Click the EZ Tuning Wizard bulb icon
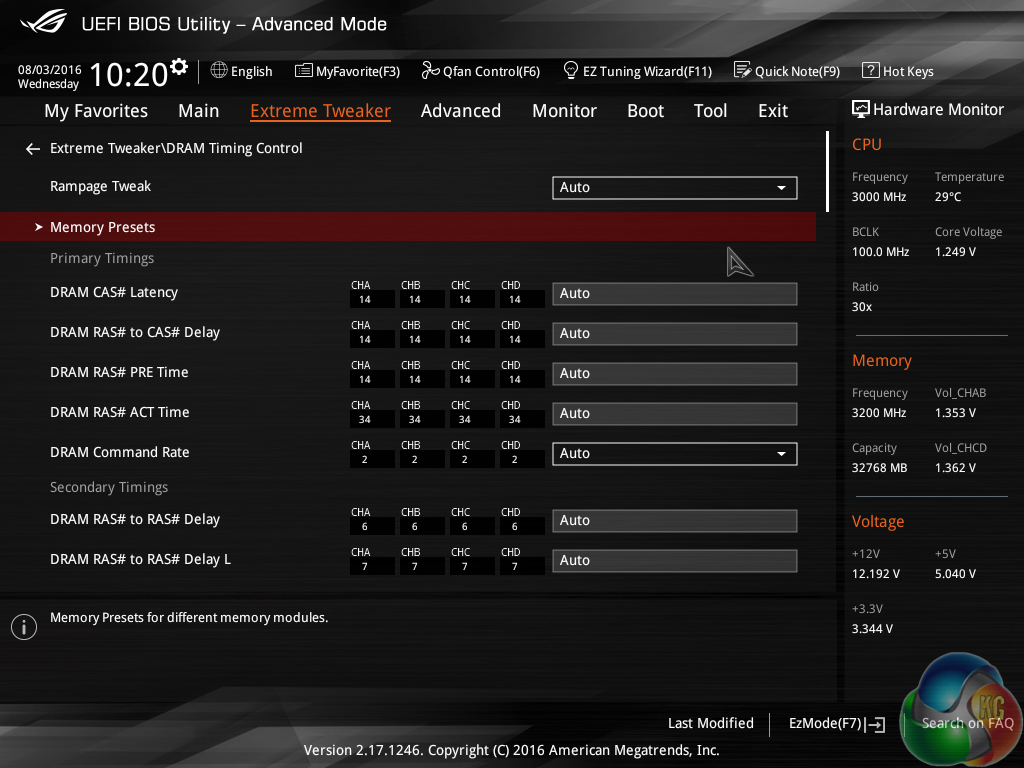 point(570,70)
